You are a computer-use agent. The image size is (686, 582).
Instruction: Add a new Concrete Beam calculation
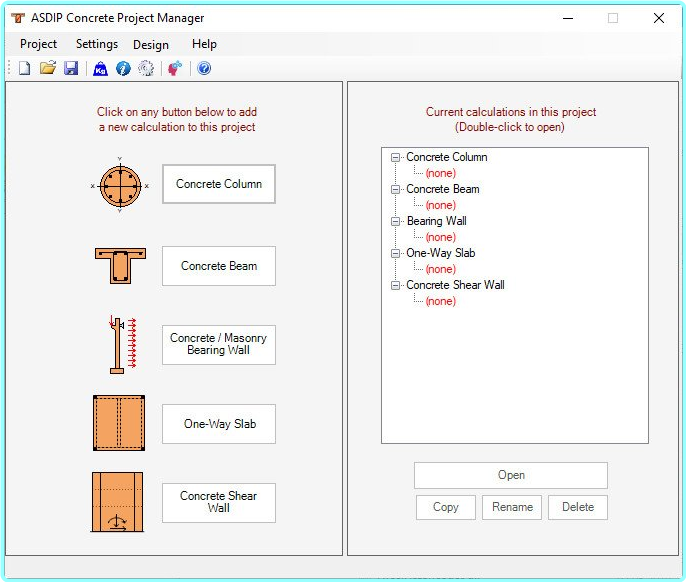(219, 266)
